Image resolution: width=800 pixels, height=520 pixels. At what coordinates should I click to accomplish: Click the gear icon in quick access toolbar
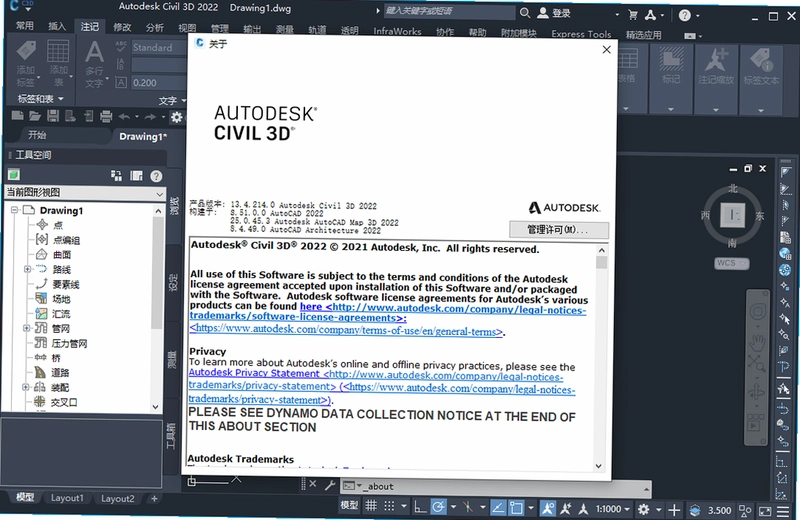[177, 117]
